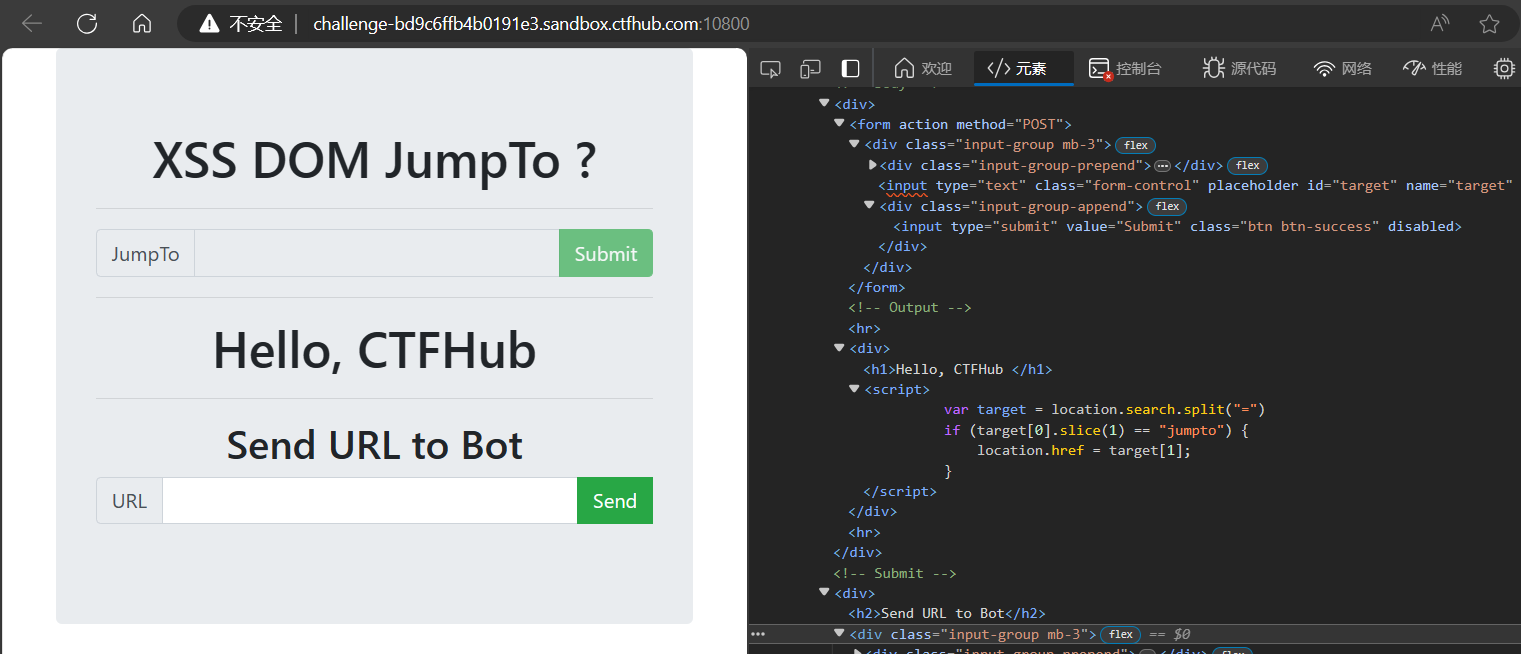Click the browser back arrow
1521x654 pixels.
click(x=32, y=24)
